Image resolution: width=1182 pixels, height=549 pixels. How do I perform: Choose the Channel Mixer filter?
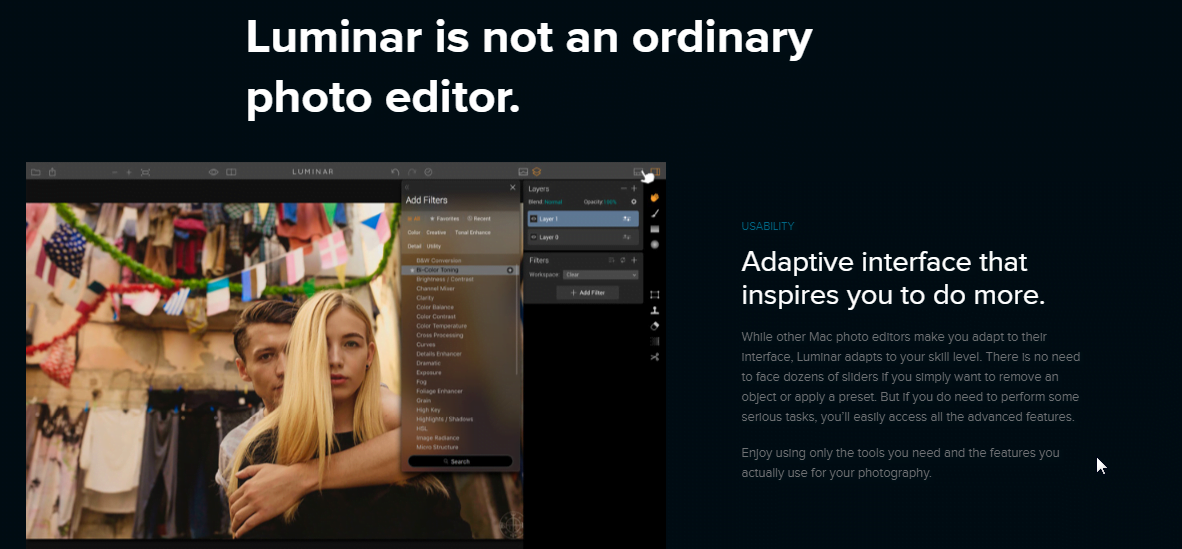[x=436, y=288]
